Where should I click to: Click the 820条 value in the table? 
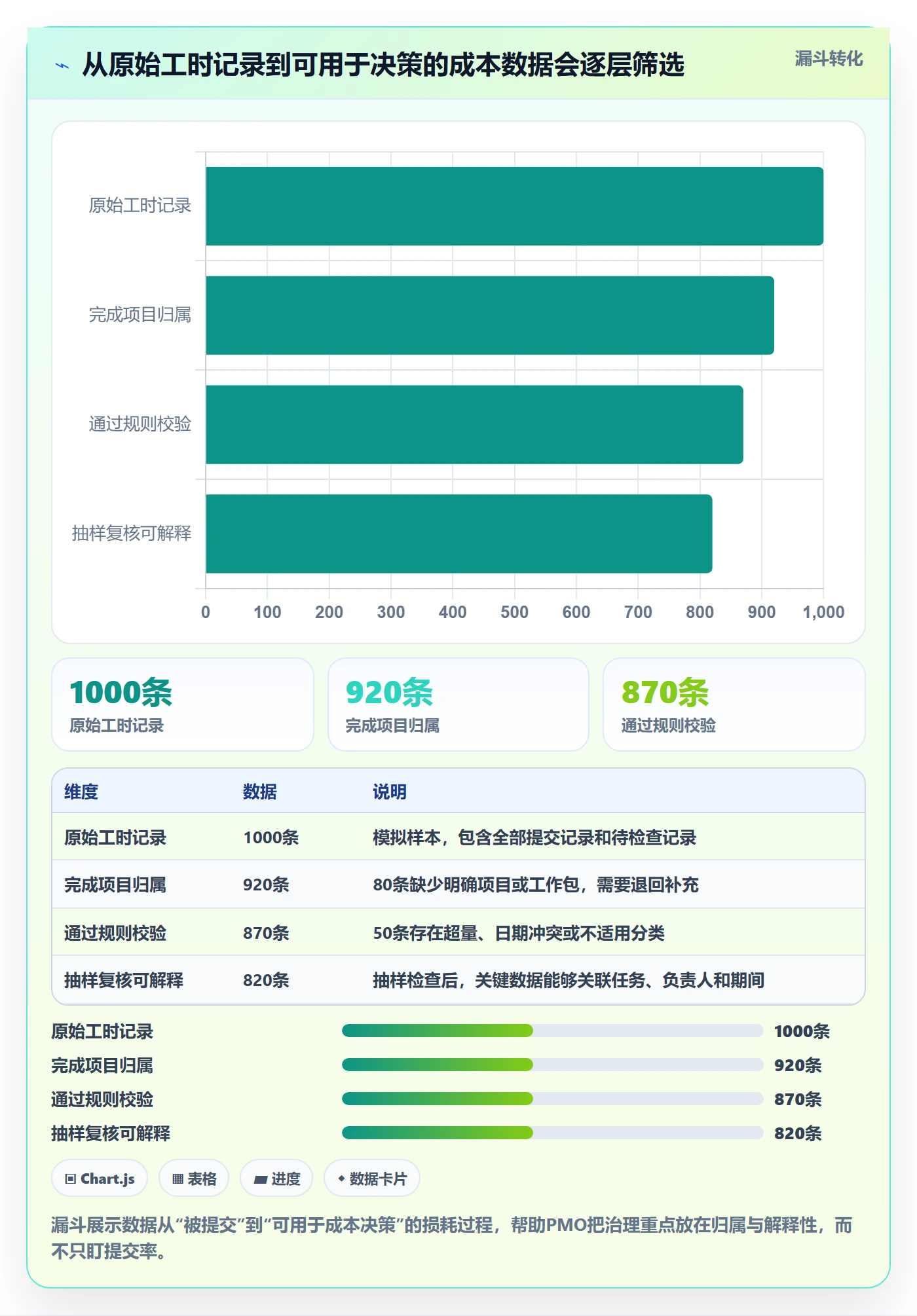tap(266, 980)
